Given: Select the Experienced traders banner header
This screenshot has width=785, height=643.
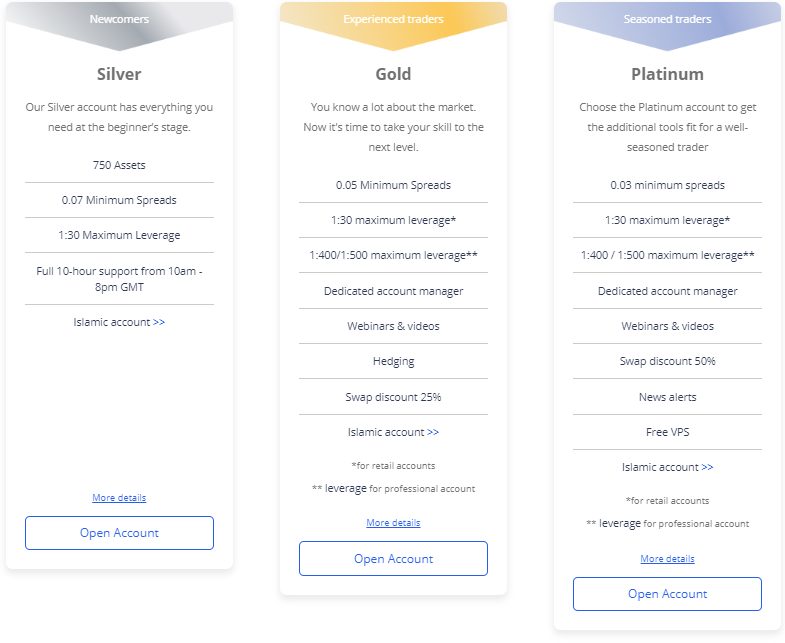Looking at the screenshot, I should point(393,19).
